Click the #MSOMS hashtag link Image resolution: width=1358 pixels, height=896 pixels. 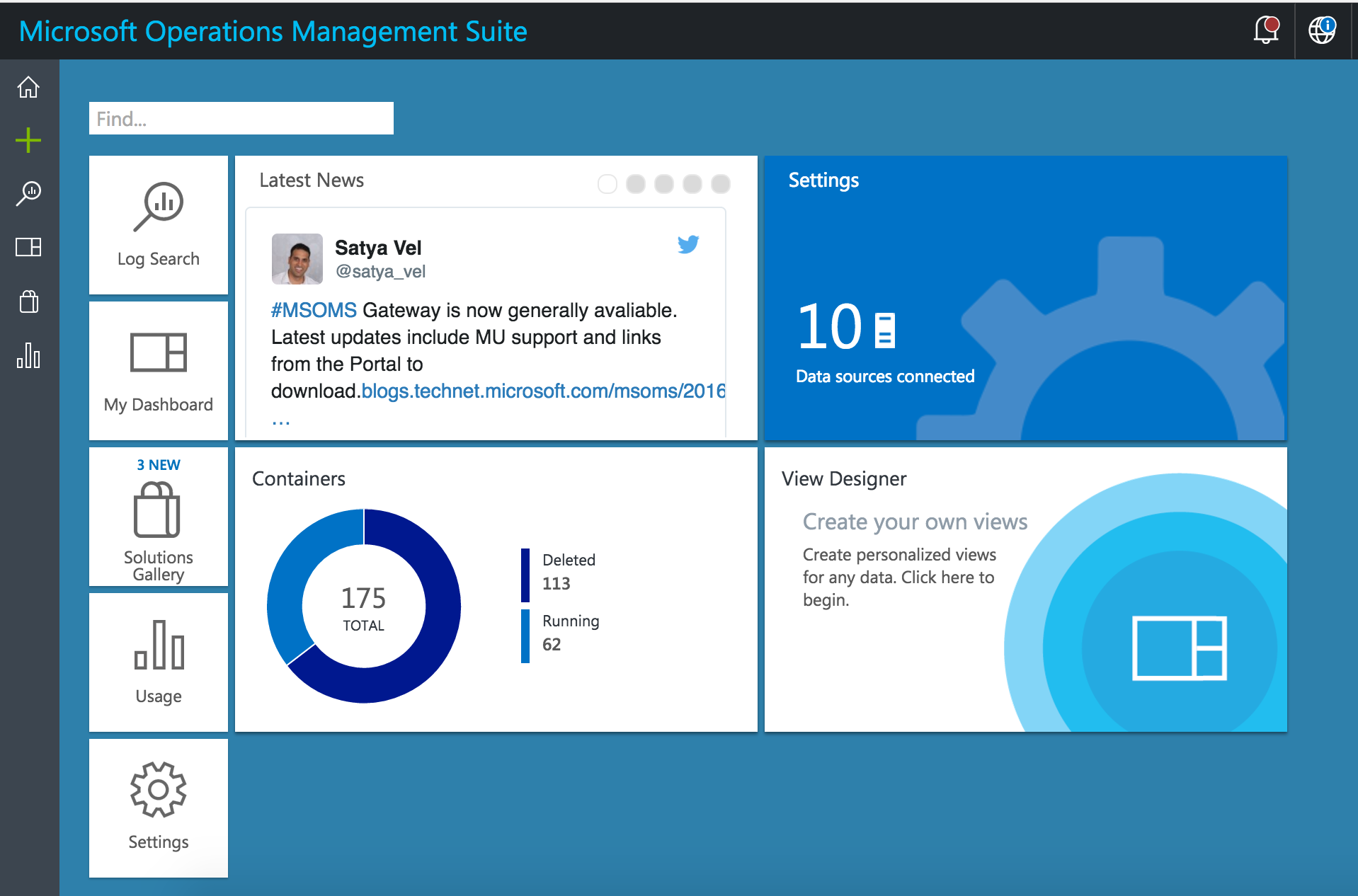click(x=314, y=310)
